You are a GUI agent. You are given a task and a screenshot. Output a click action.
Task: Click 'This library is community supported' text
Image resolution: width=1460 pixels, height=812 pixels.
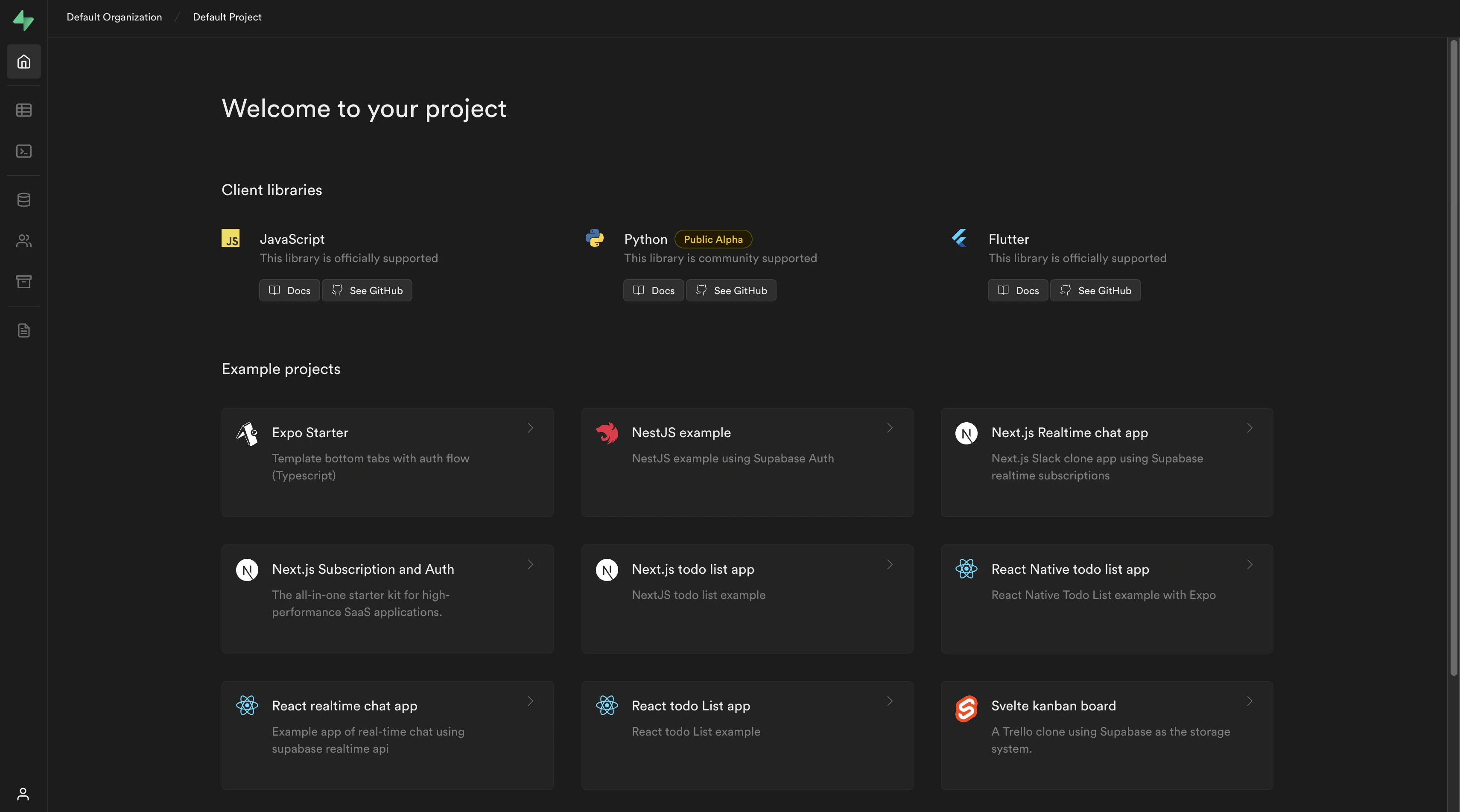pyautogui.click(x=720, y=258)
